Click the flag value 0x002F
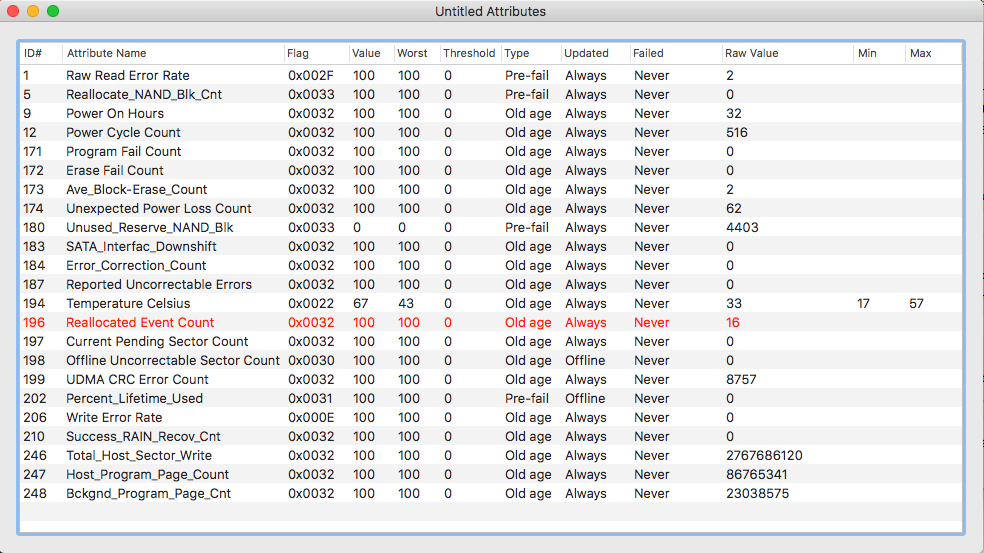 point(311,75)
